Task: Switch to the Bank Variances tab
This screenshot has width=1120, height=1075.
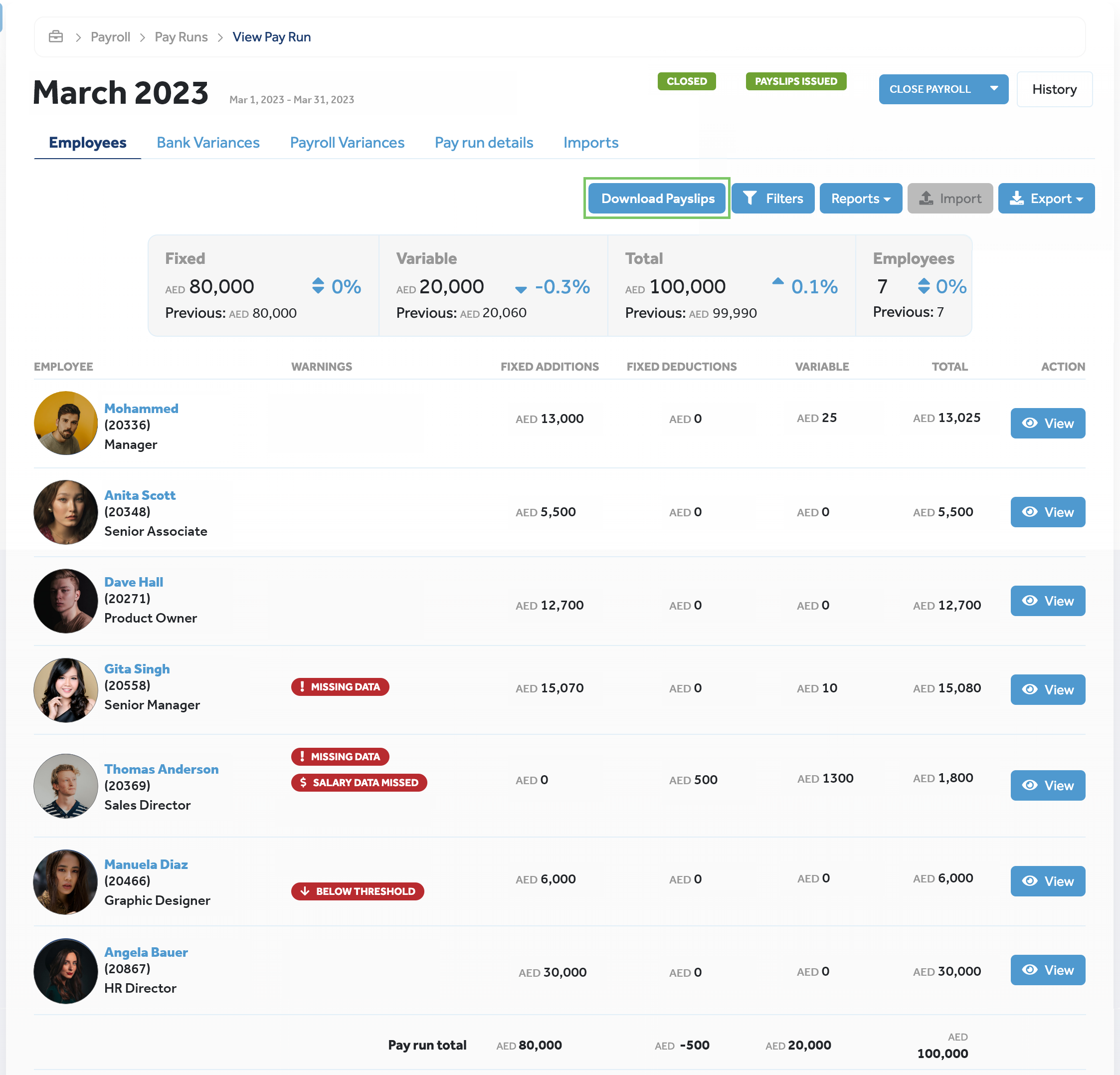Action: pos(208,142)
